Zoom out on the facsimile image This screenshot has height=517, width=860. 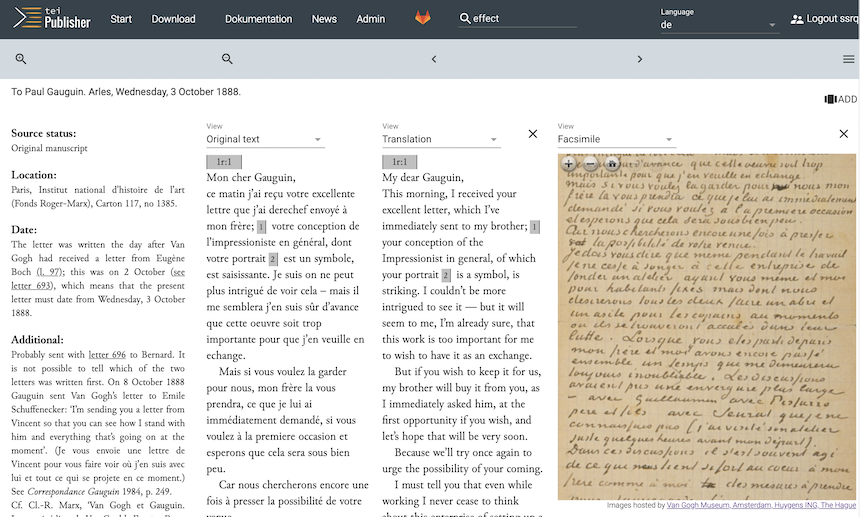coord(591,163)
